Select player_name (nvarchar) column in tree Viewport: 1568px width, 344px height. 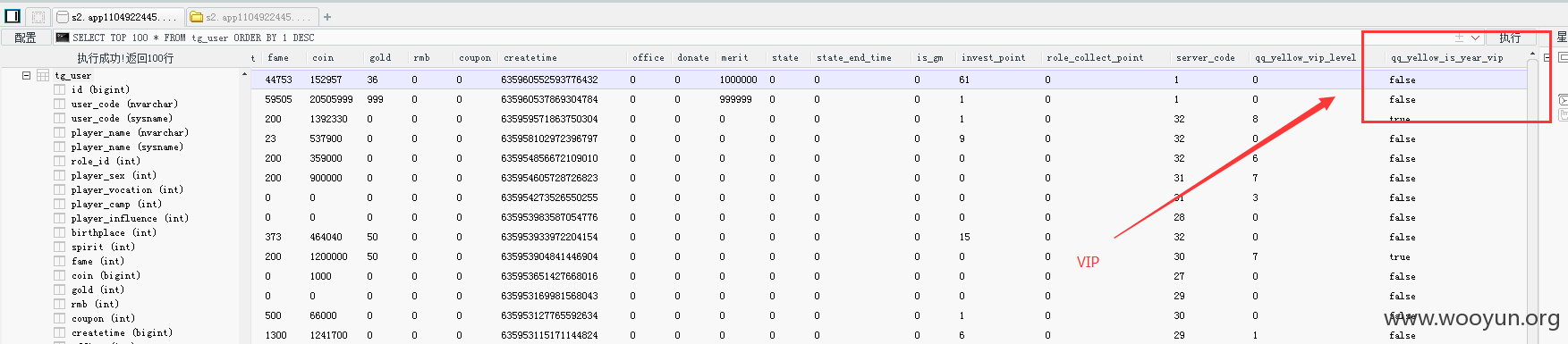[130, 132]
